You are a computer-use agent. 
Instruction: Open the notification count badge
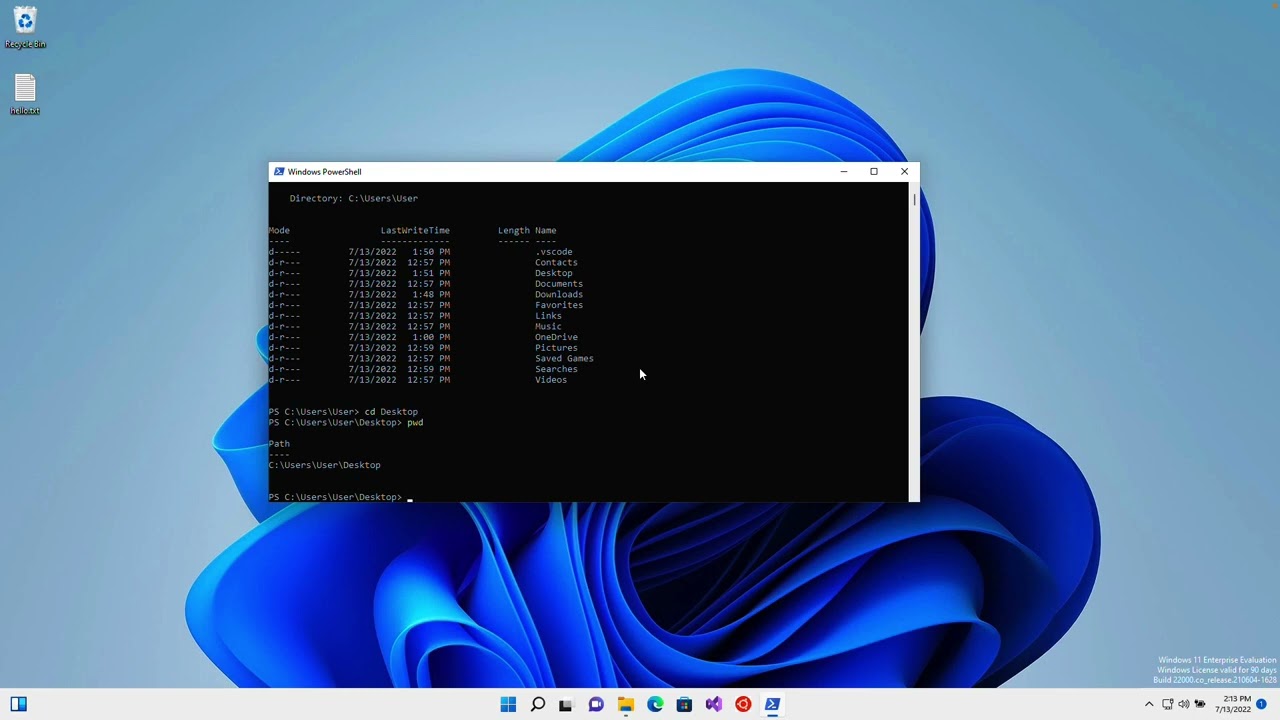click(x=1262, y=704)
